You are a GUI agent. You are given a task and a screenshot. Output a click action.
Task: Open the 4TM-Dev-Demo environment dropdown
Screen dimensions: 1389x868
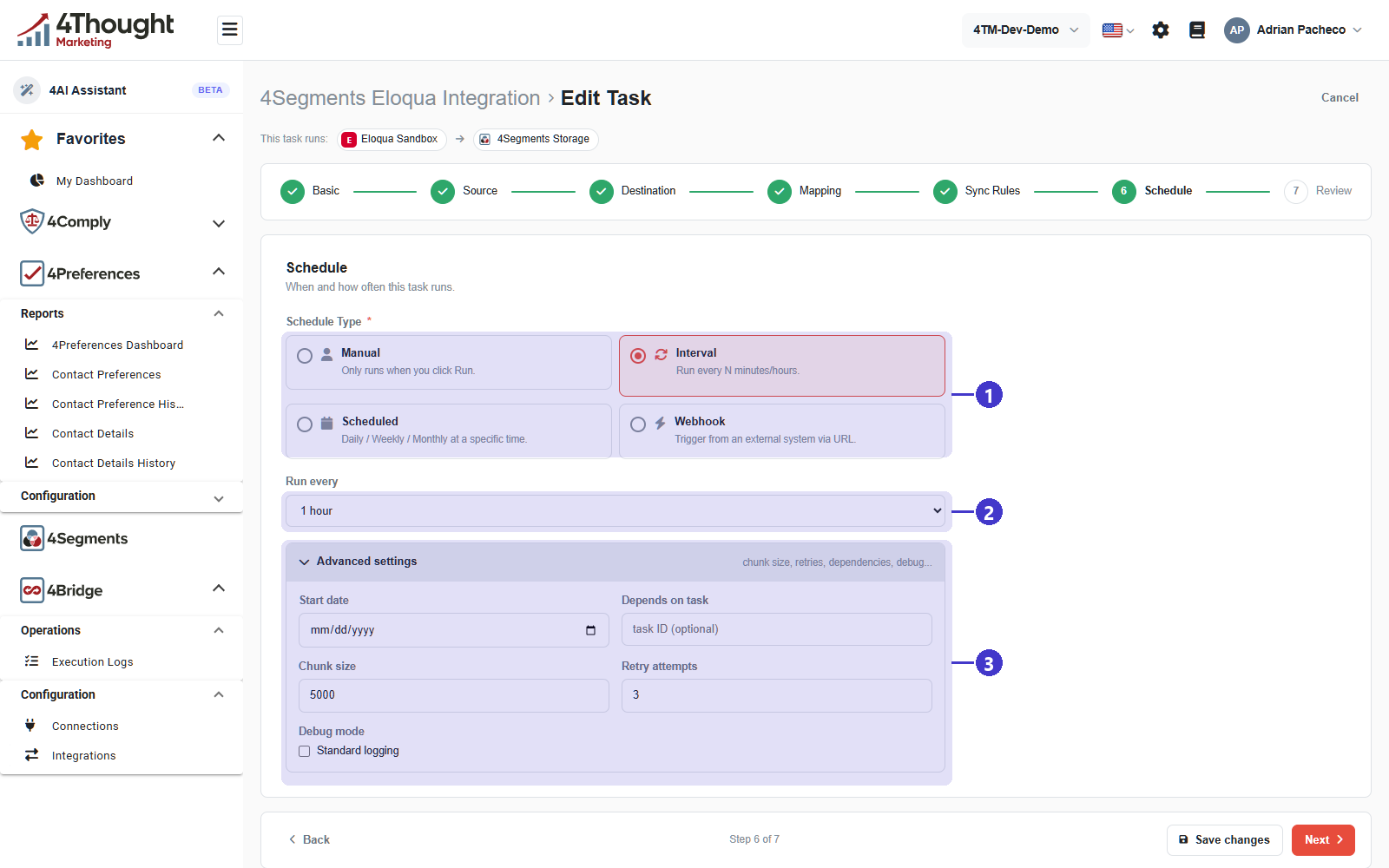coord(1026,30)
